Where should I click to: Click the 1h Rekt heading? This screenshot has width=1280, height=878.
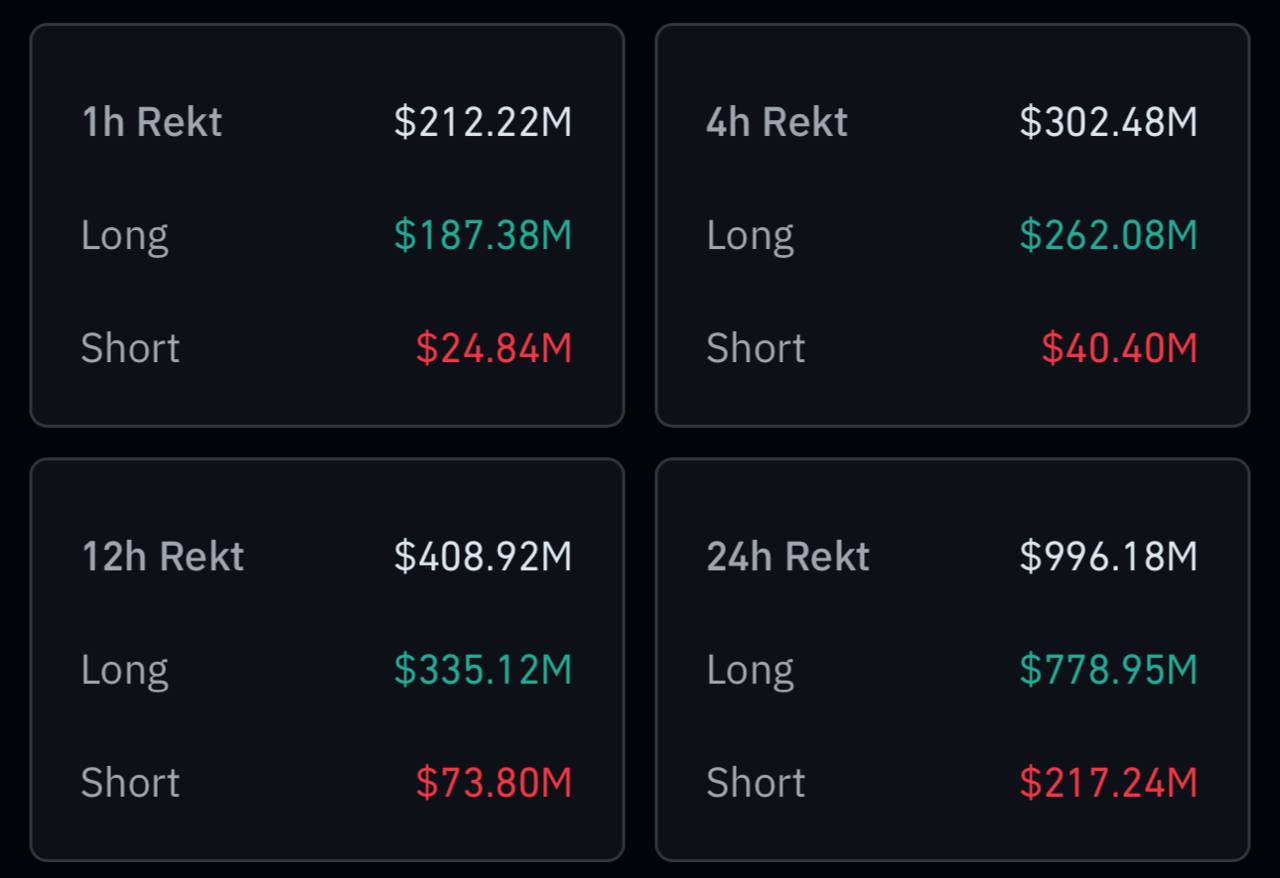[151, 122]
